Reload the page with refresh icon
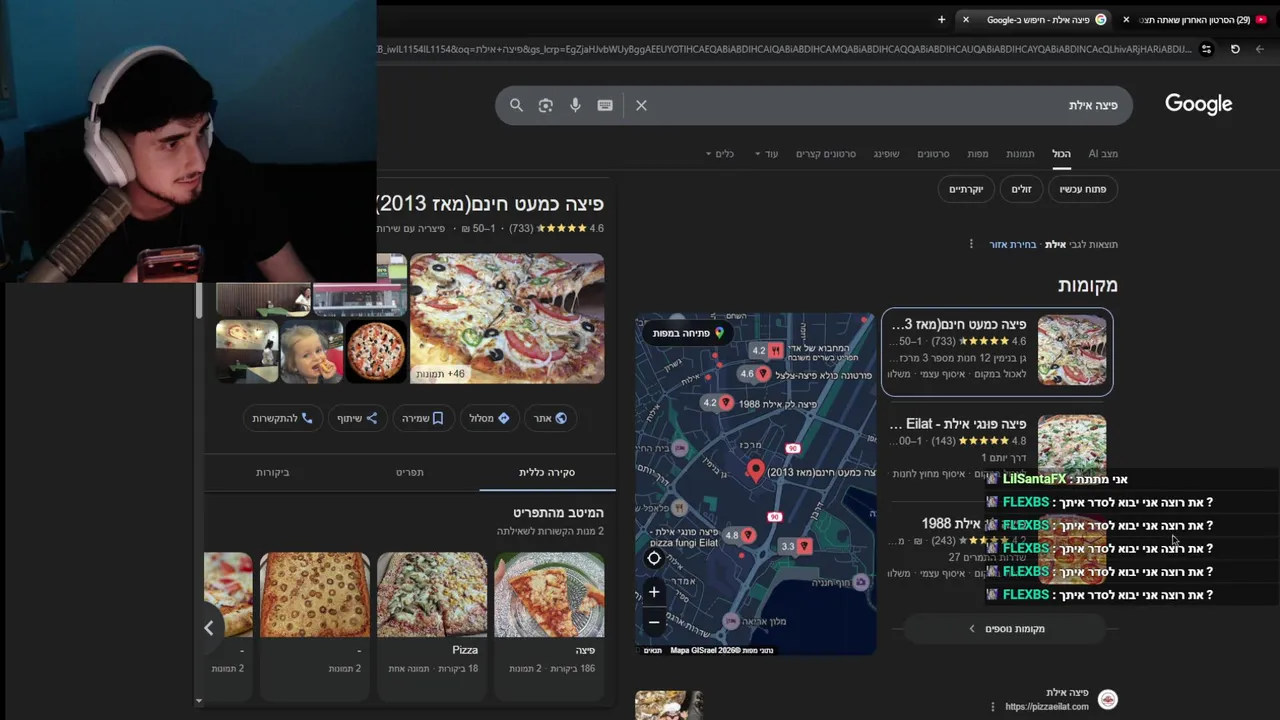Image resolution: width=1280 pixels, height=720 pixels. (1235, 49)
